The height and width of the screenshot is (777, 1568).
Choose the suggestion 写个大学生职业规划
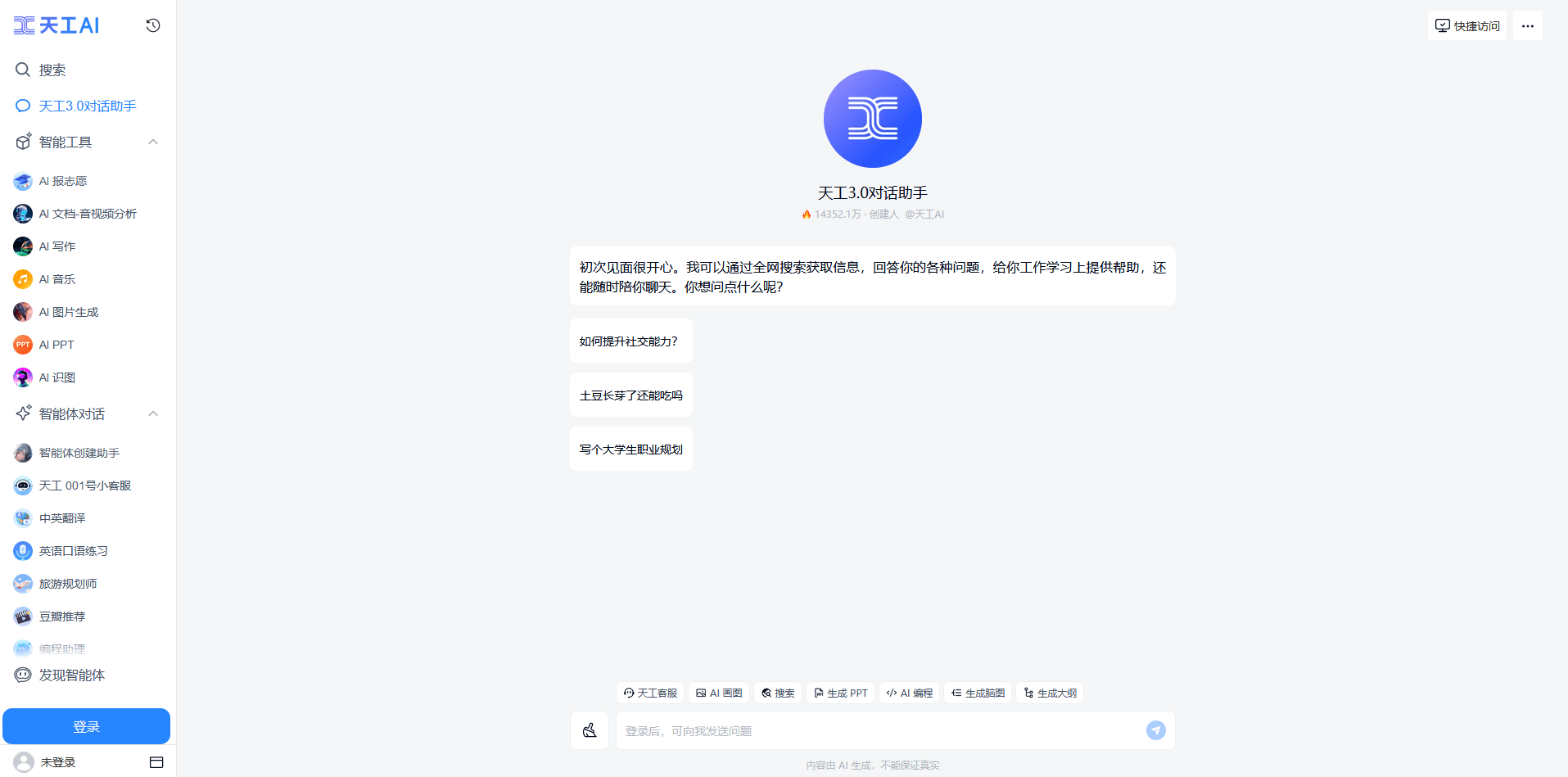[630, 449]
